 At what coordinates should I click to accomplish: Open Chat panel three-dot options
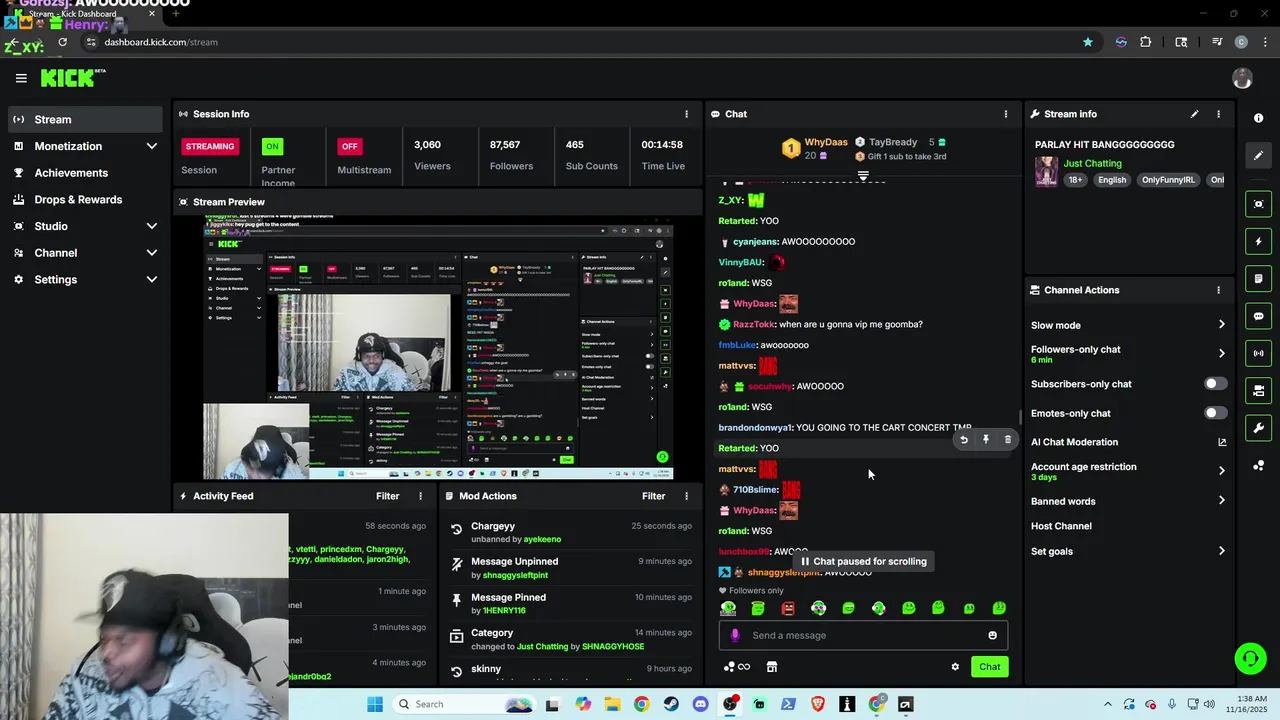click(x=1006, y=114)
